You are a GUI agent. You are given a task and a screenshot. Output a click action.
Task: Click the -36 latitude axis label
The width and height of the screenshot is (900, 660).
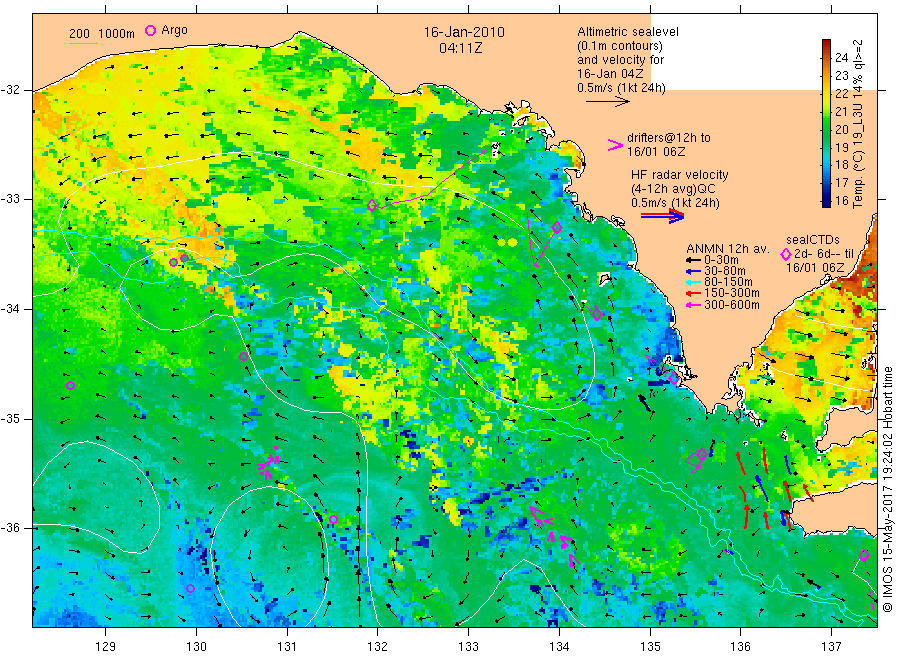coord(10,527)
